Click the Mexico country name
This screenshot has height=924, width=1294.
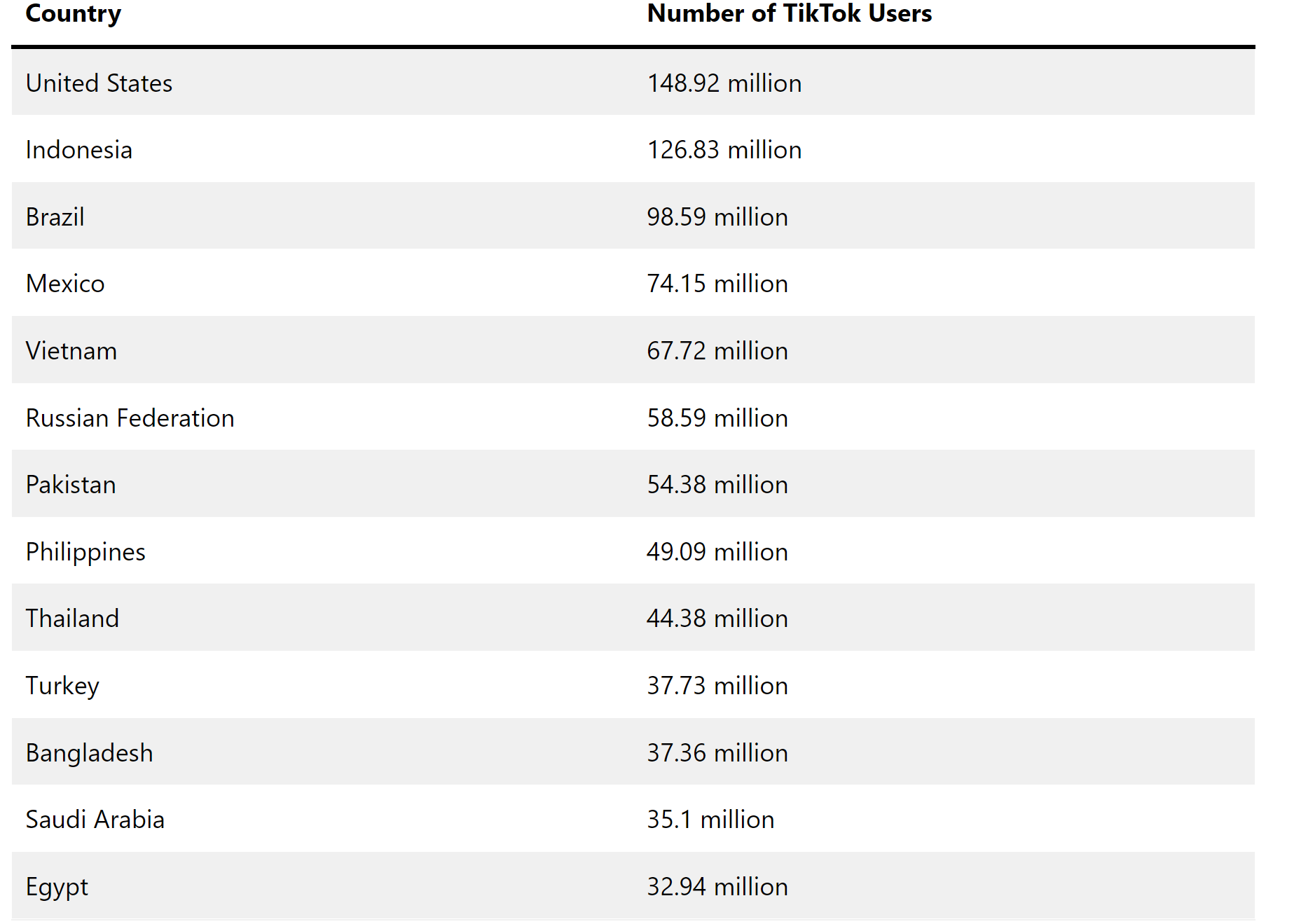pyautogui.click(x=65, y=284)
